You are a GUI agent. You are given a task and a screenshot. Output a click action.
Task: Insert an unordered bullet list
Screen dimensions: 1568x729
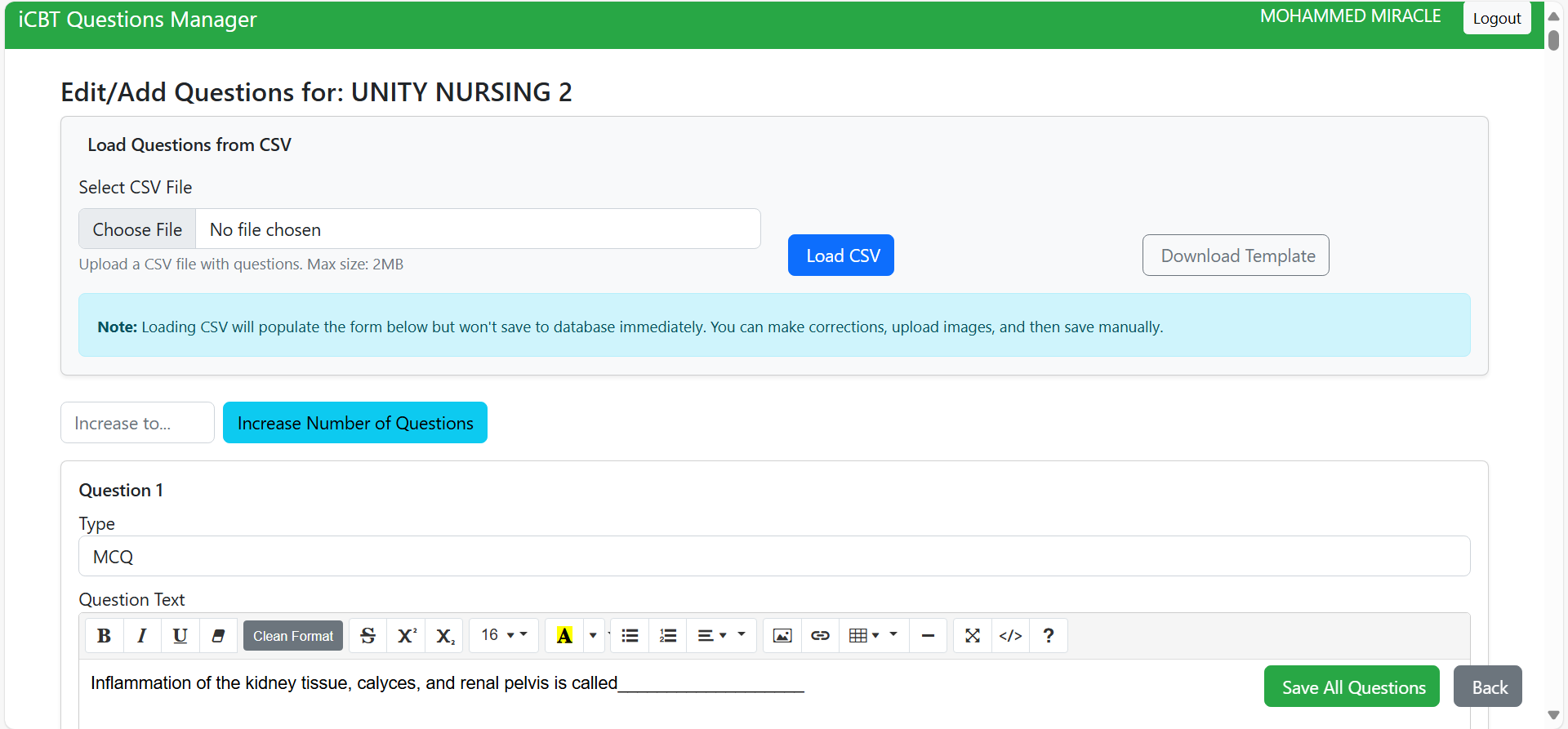(x=630, y=636)
